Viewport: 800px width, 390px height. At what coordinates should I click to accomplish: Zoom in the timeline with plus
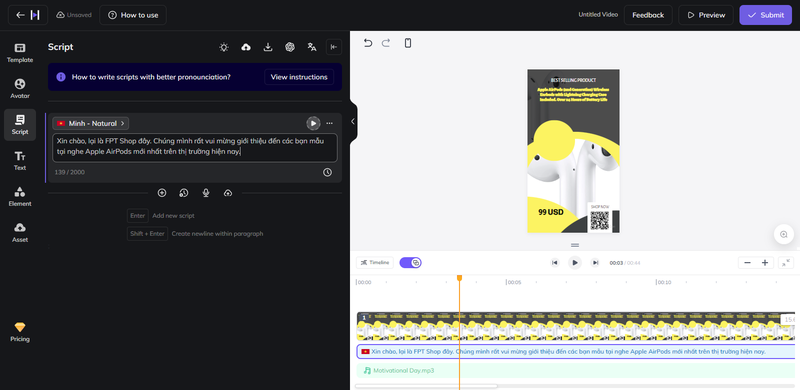pyautogui.click(x=765, y=262)
